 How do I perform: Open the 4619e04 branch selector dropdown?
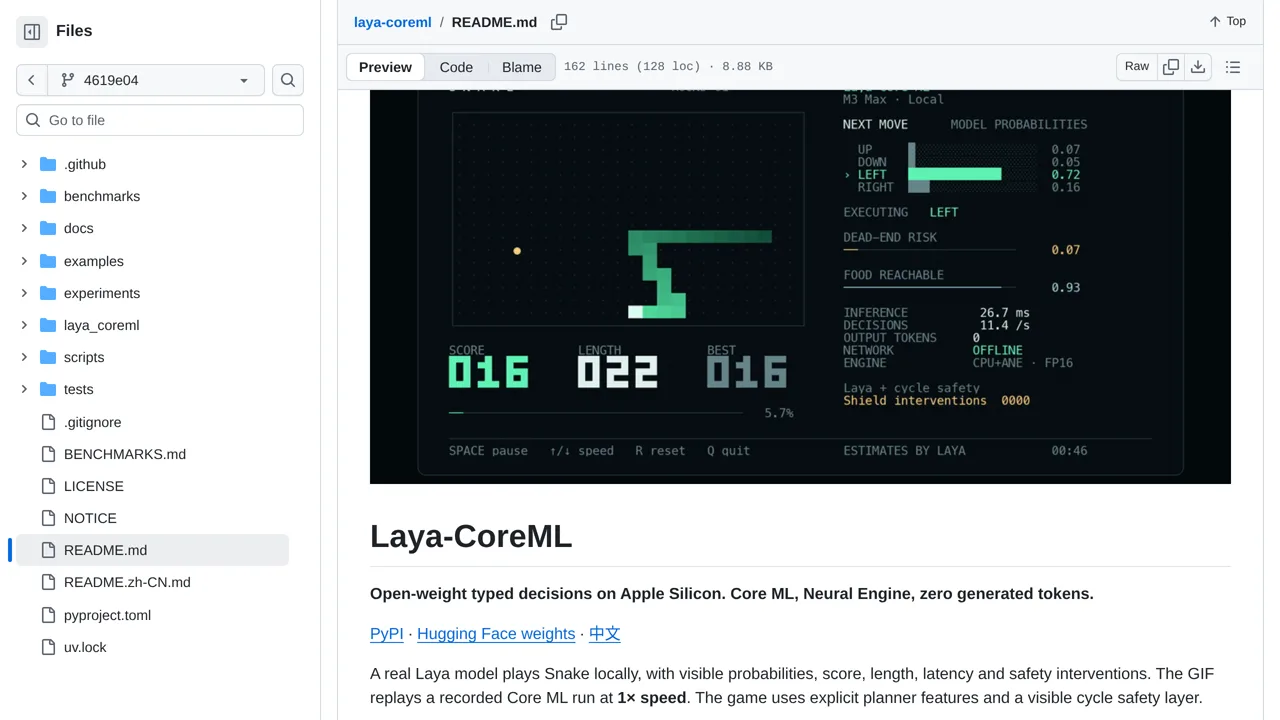155,80
